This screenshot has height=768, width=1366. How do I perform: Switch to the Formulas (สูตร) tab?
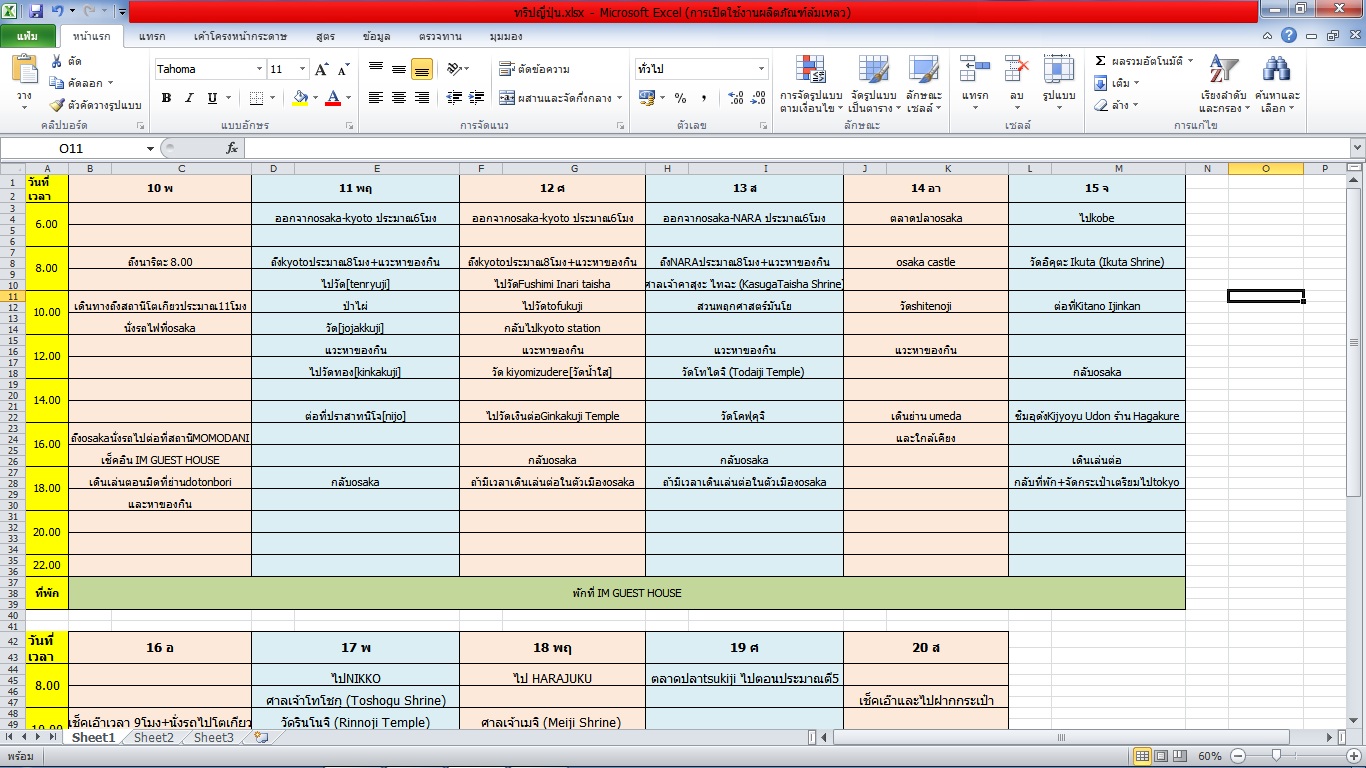[x=325, y=36]
